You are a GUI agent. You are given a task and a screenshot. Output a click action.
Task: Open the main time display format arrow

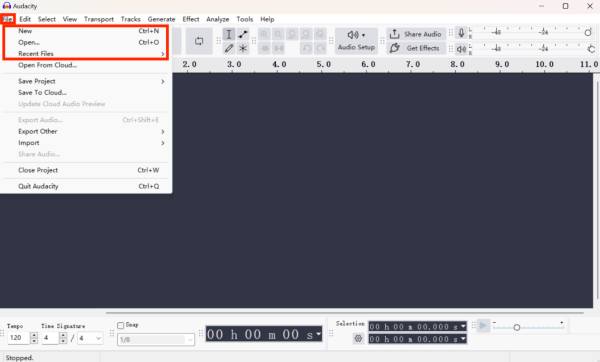(318, 334)
